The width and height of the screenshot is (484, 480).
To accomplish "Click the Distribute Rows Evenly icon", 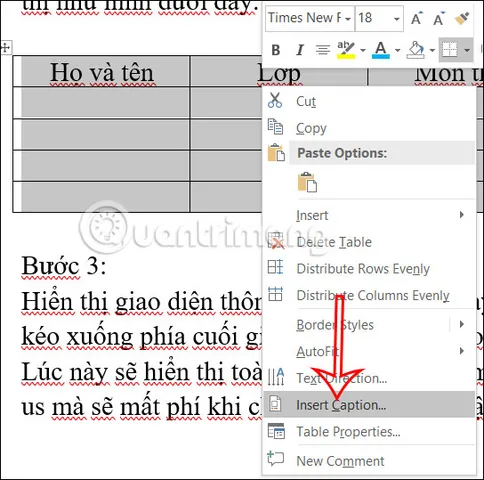I will [x=275, y=267].
